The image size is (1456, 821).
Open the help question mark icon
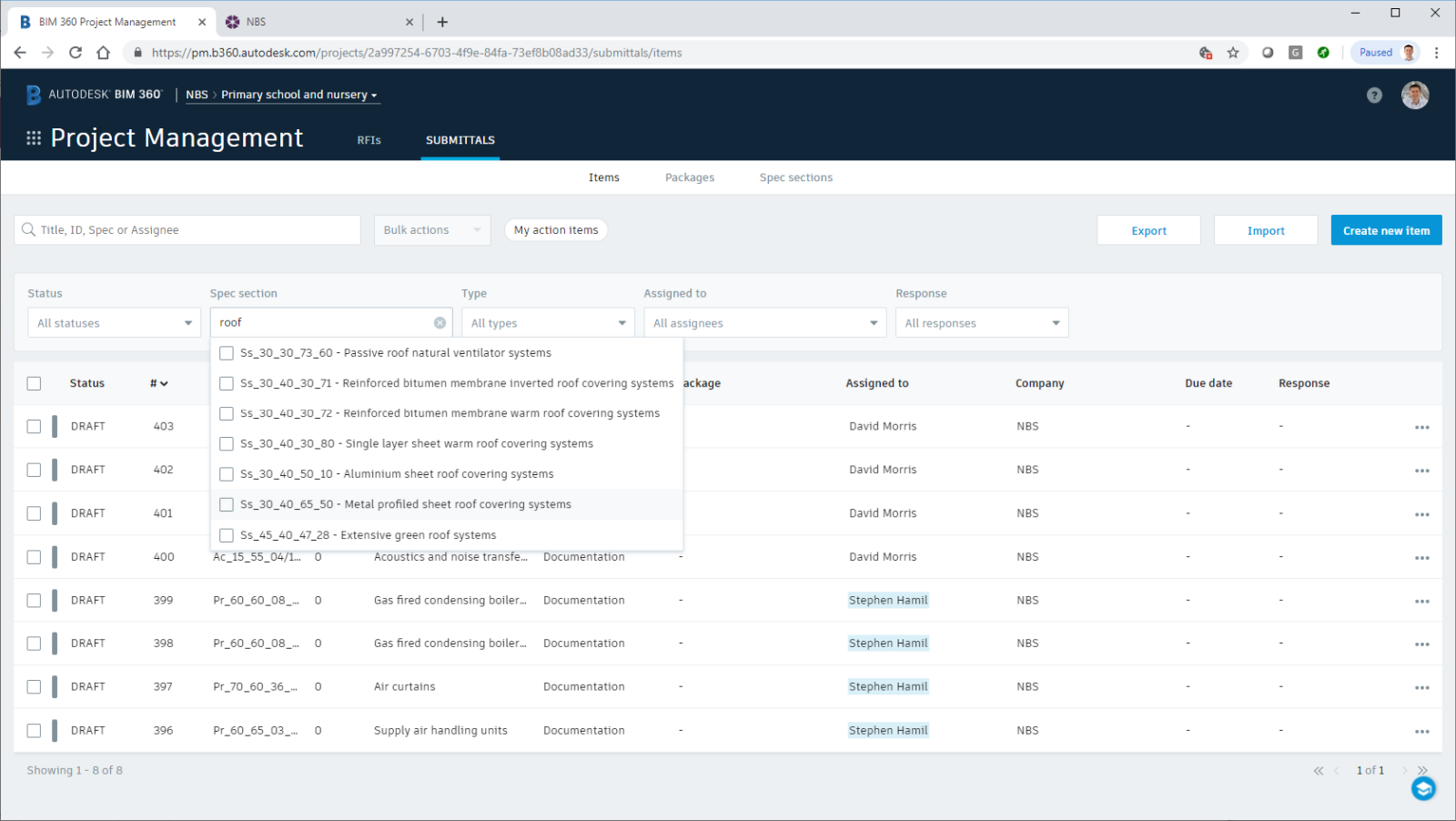(1374, 95)
